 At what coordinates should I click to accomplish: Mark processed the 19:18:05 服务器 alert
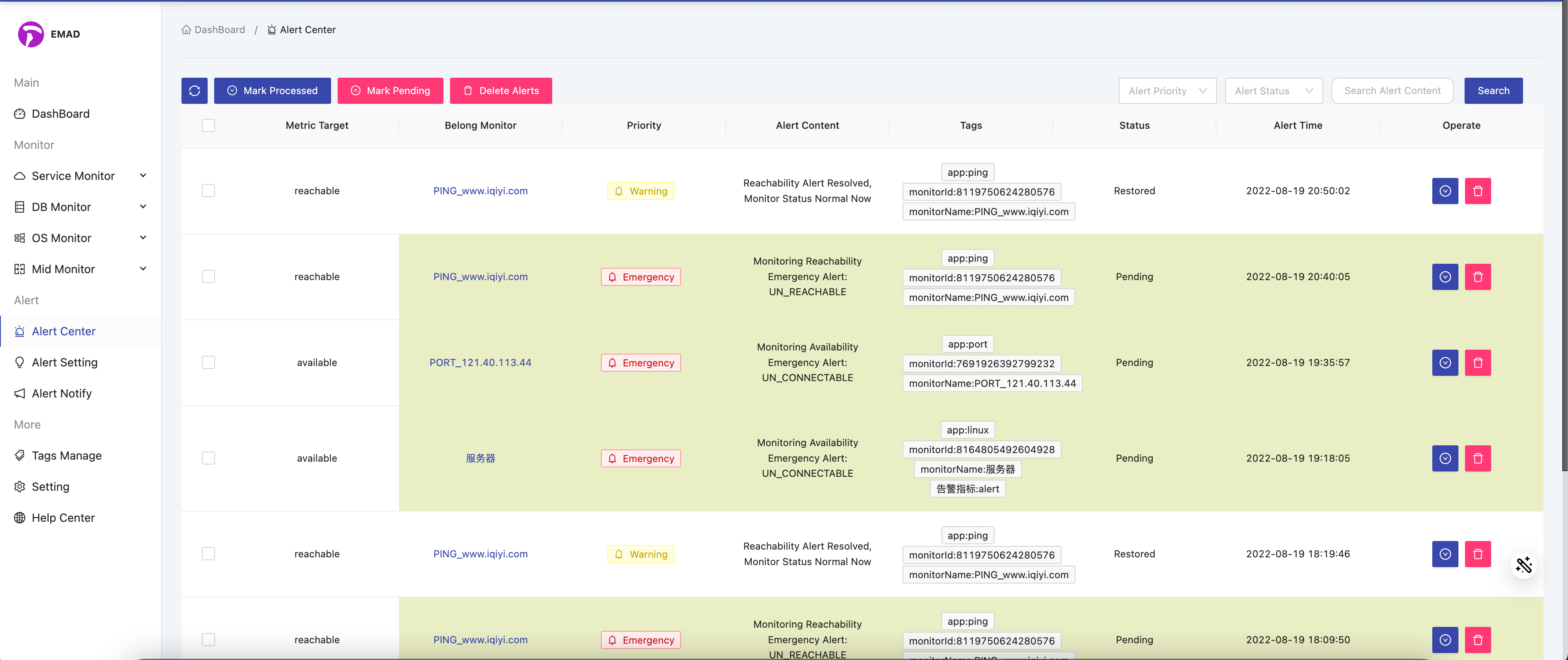(x=1445, y=458)
